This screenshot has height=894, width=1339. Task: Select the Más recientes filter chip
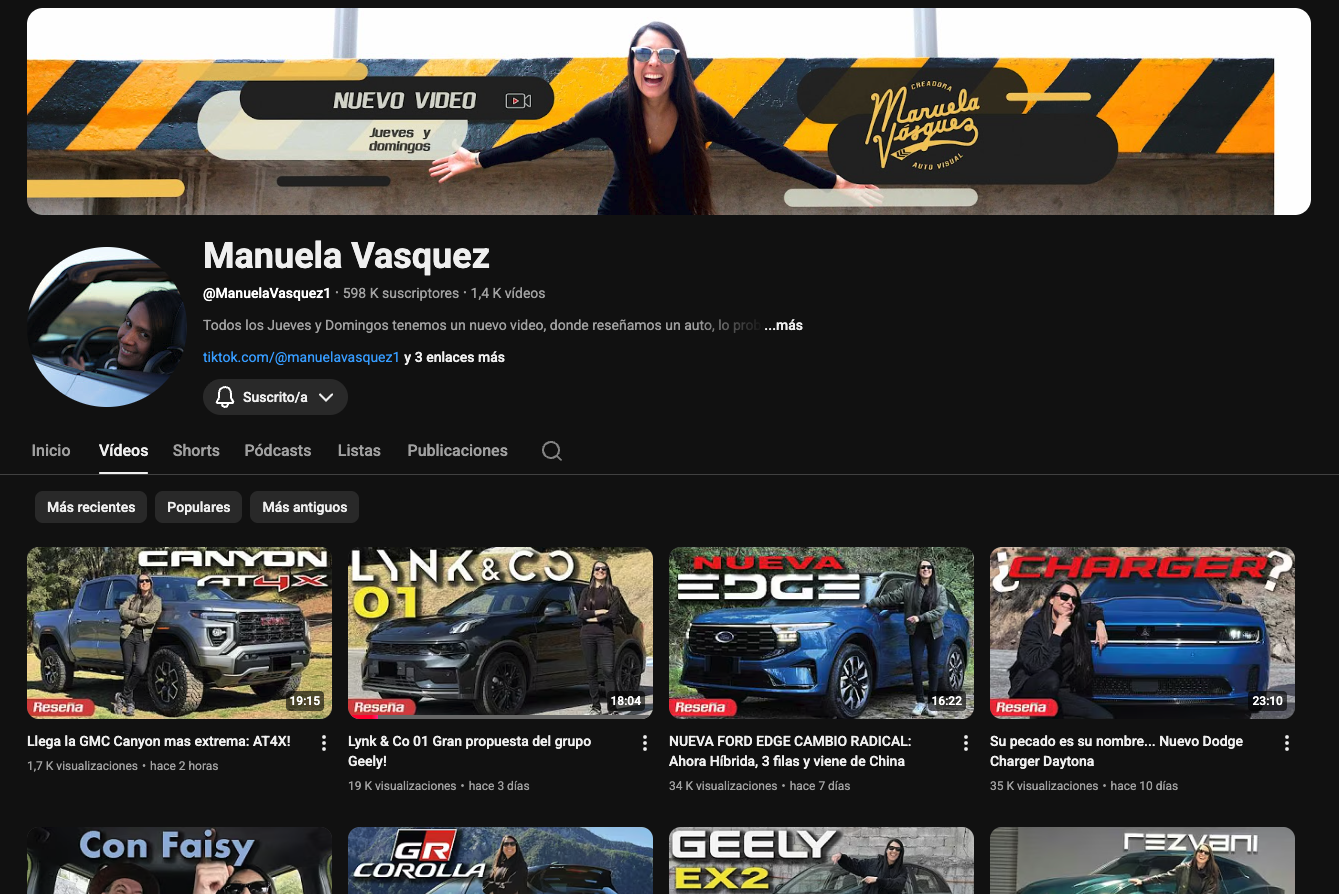(91, 507)
